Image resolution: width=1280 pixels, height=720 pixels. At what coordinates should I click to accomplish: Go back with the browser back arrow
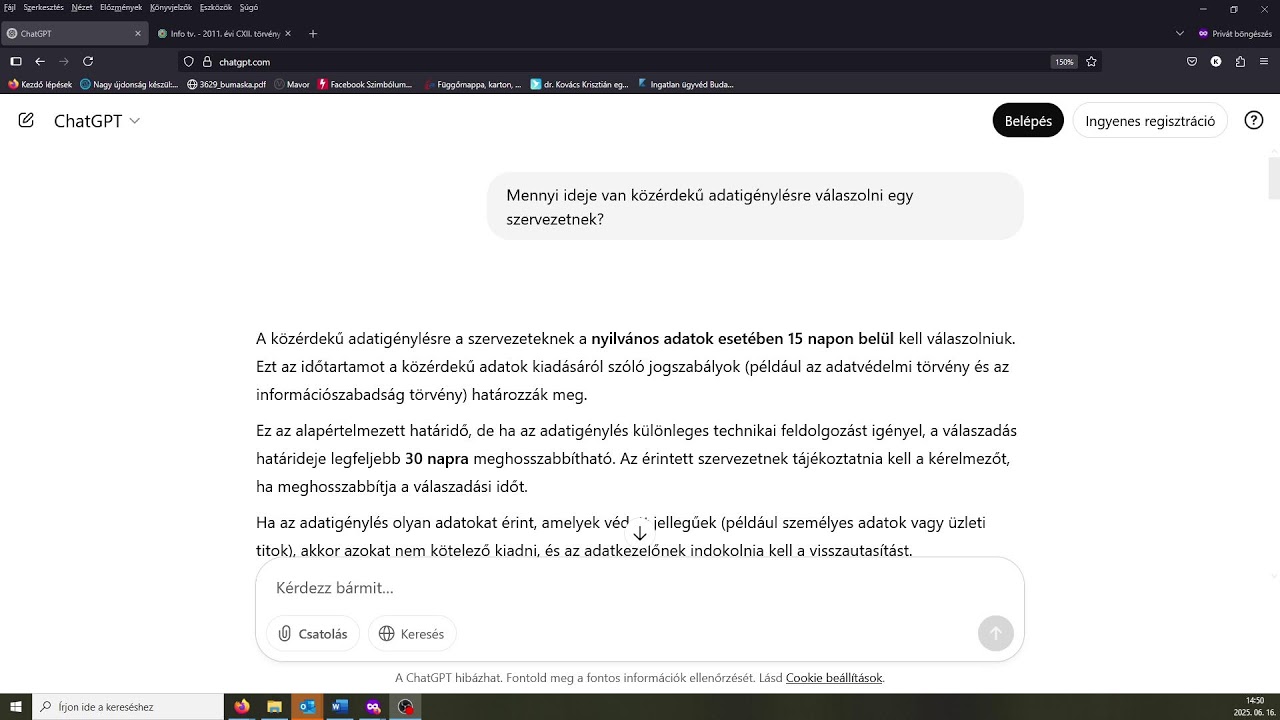tap(40, 61)
